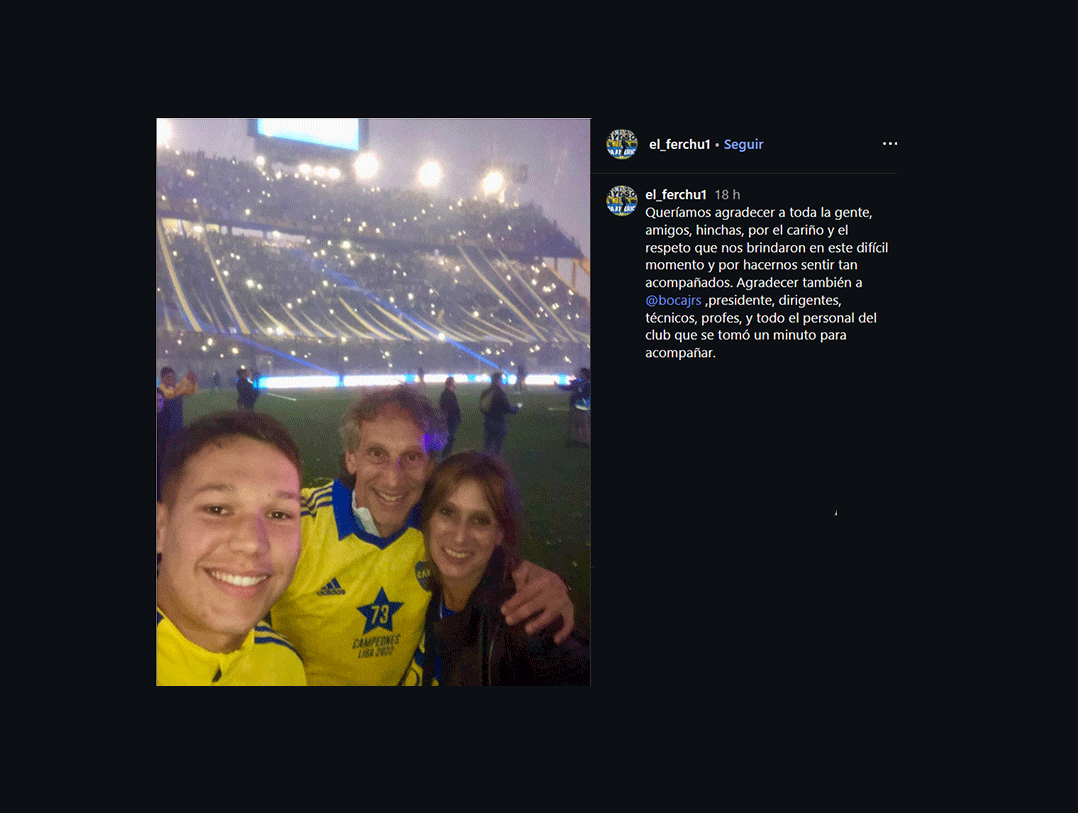Click the stadium scoreboard screen in photo
The height and width of the screenshot is (813, 1078).
click(x=309, y=133)
